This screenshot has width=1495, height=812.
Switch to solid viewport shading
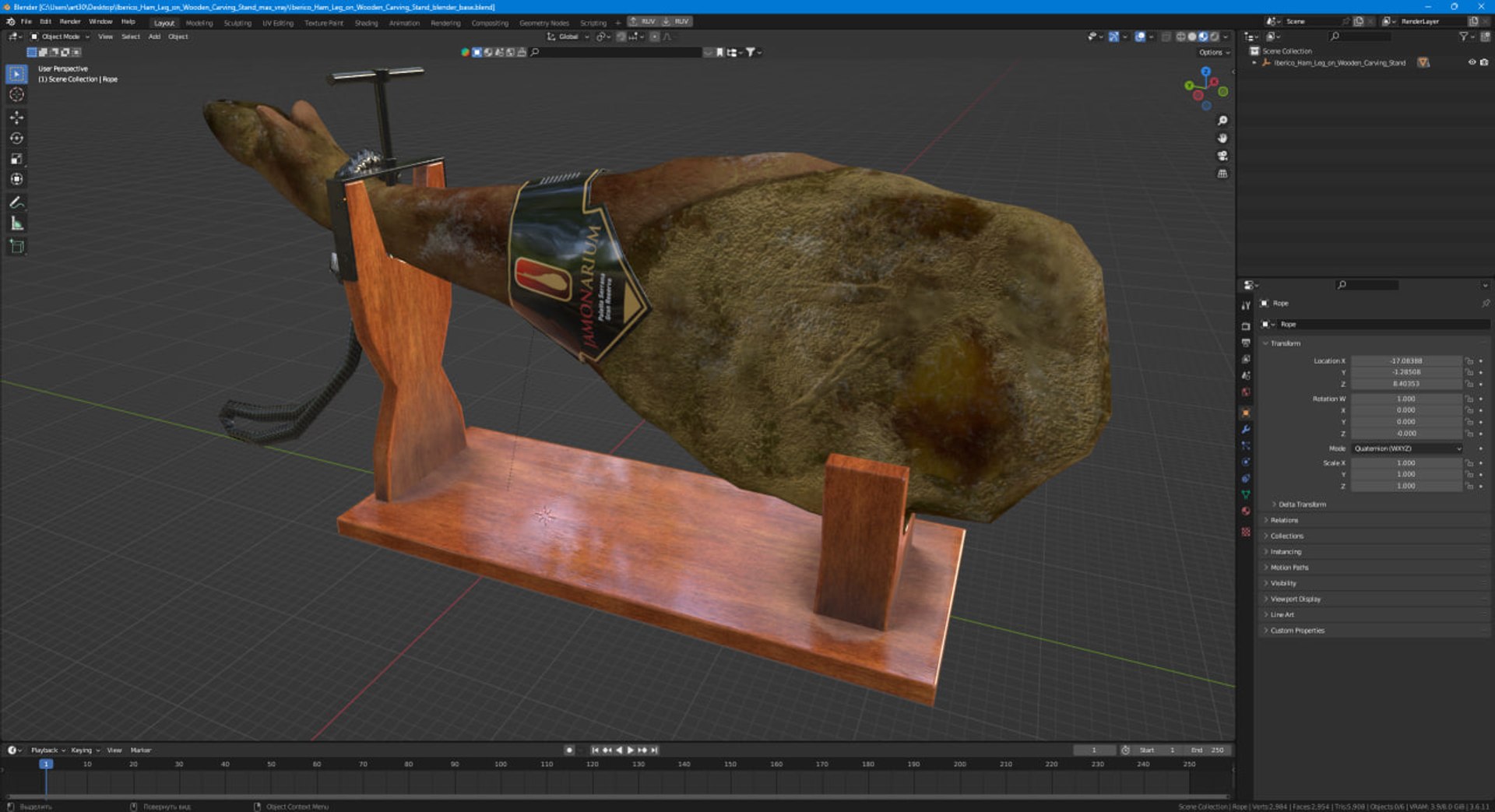pyautogui.click(x=1192, y=37)
